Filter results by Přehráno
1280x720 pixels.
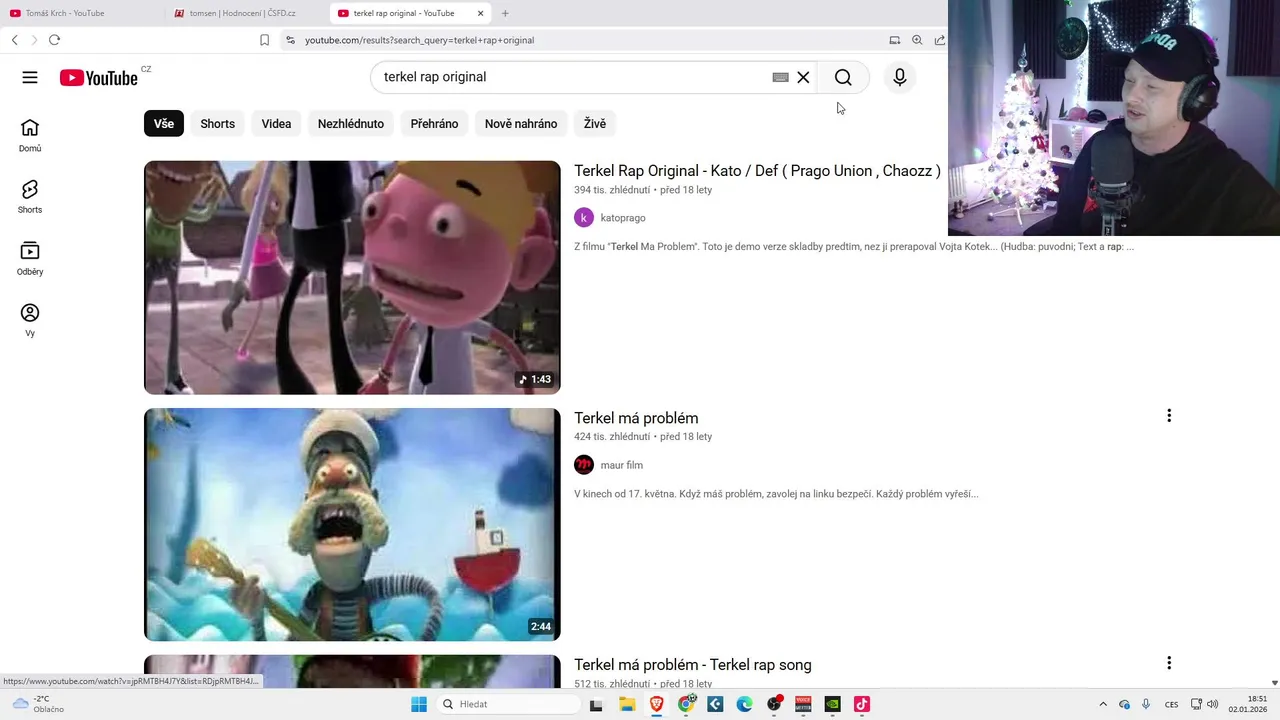coord(434,124)
